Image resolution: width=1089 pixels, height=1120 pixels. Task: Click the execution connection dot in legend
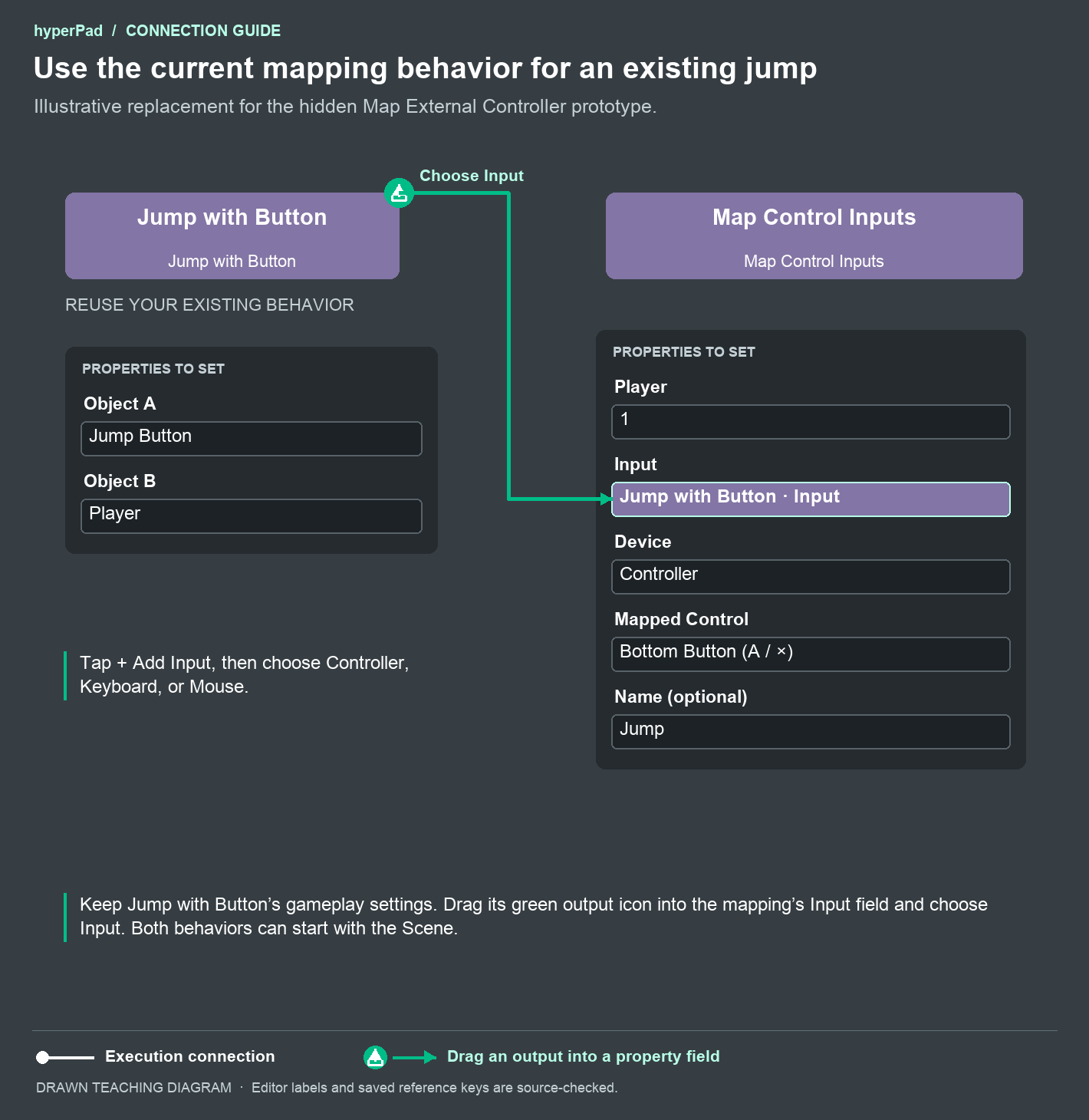pyautogui.click(x=43, y=1058)
